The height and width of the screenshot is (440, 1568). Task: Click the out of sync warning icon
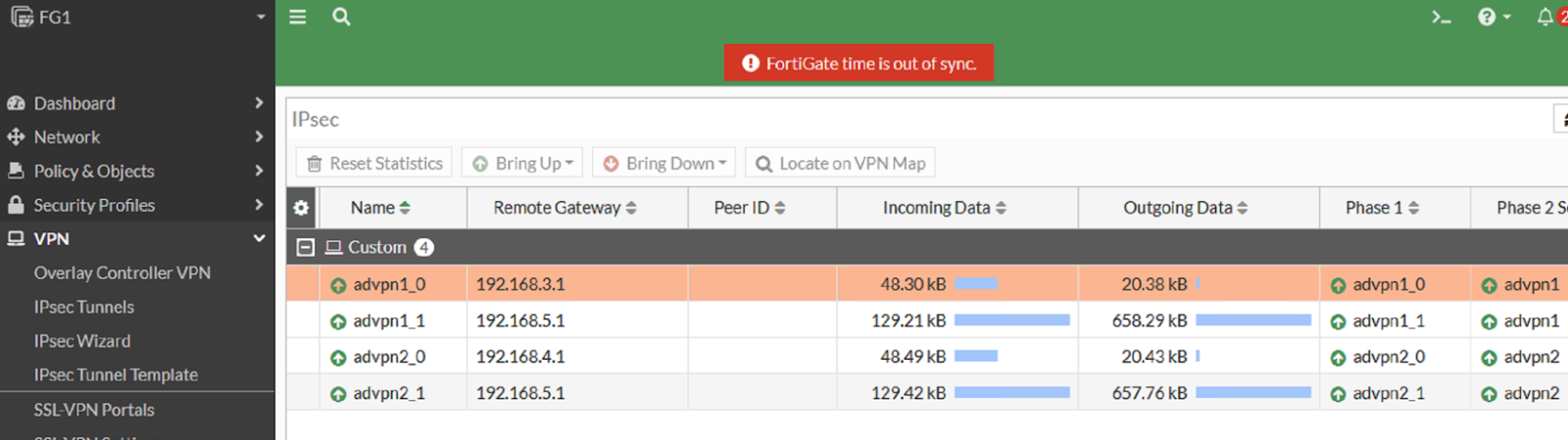[751, 63]
